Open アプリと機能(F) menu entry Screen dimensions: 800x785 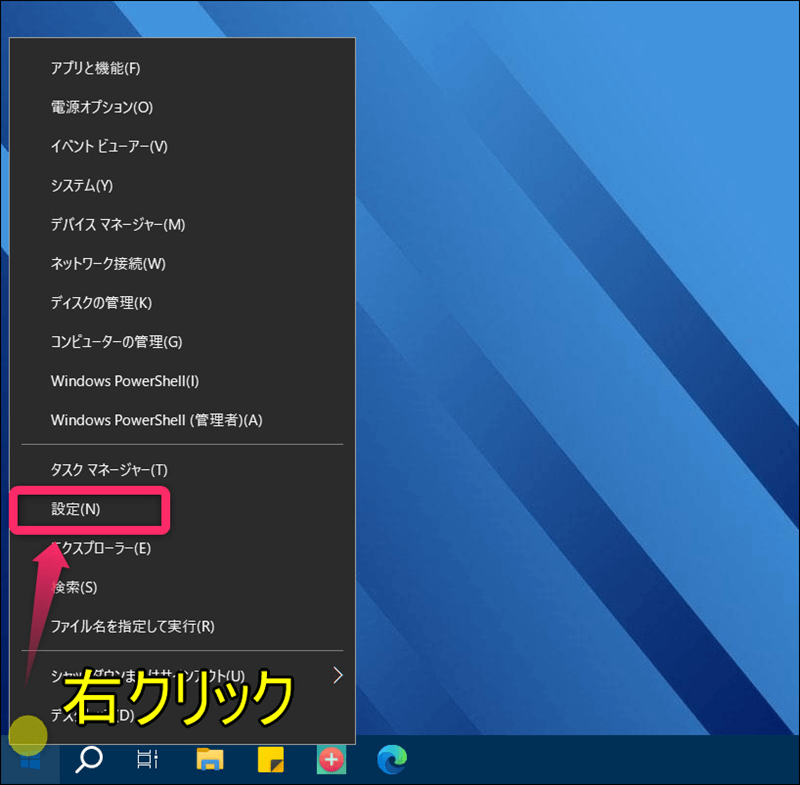coord(96,68)
